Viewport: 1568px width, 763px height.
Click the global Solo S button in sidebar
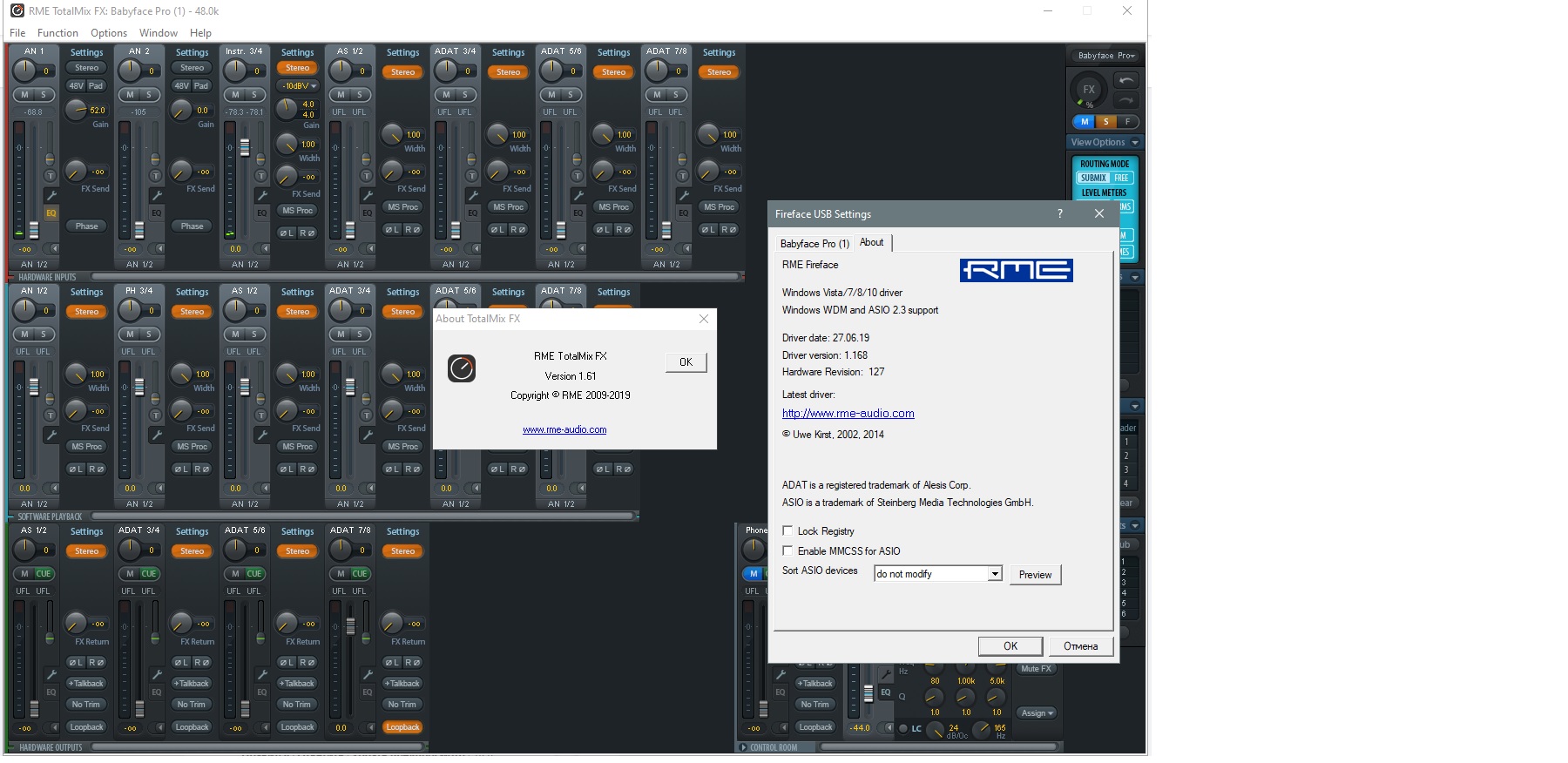tap(1105, 122)
